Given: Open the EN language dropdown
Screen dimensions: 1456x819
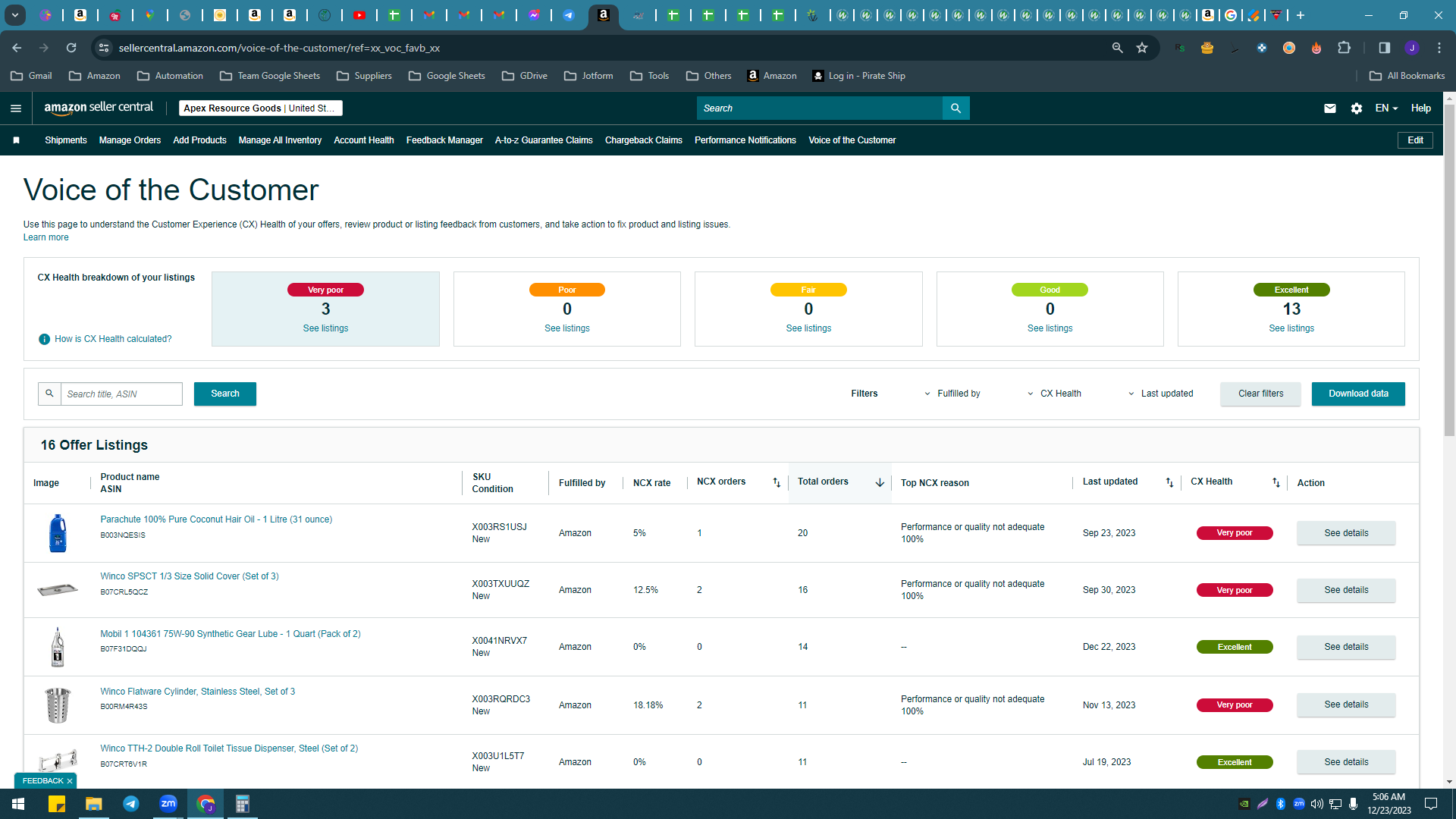Looking at the screenshot, I should coord(1386,108).
